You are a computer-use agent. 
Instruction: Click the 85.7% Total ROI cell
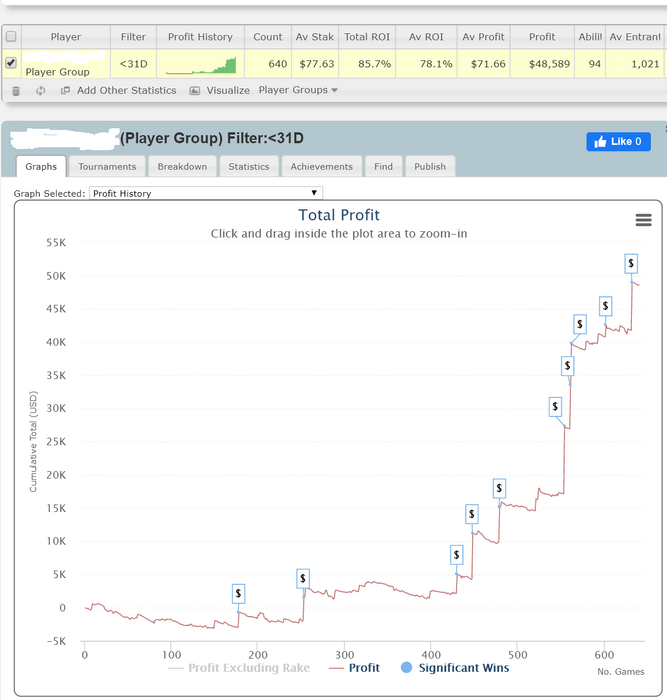(x=367, y=64)
